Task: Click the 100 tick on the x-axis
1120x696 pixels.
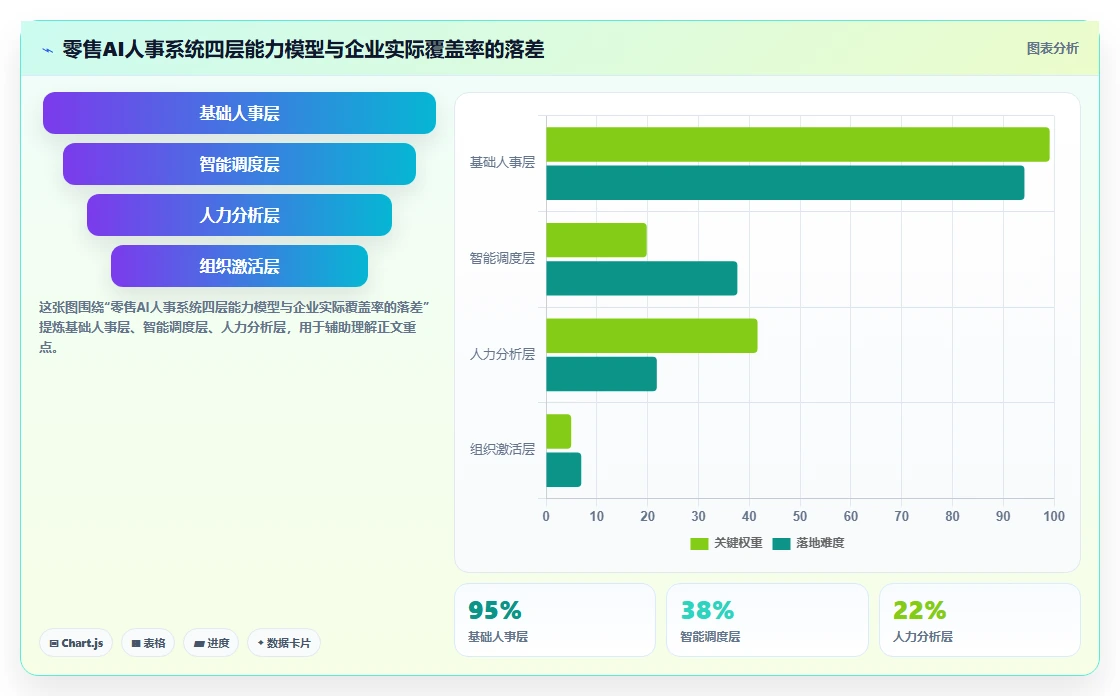Action: click(1054, 517)
